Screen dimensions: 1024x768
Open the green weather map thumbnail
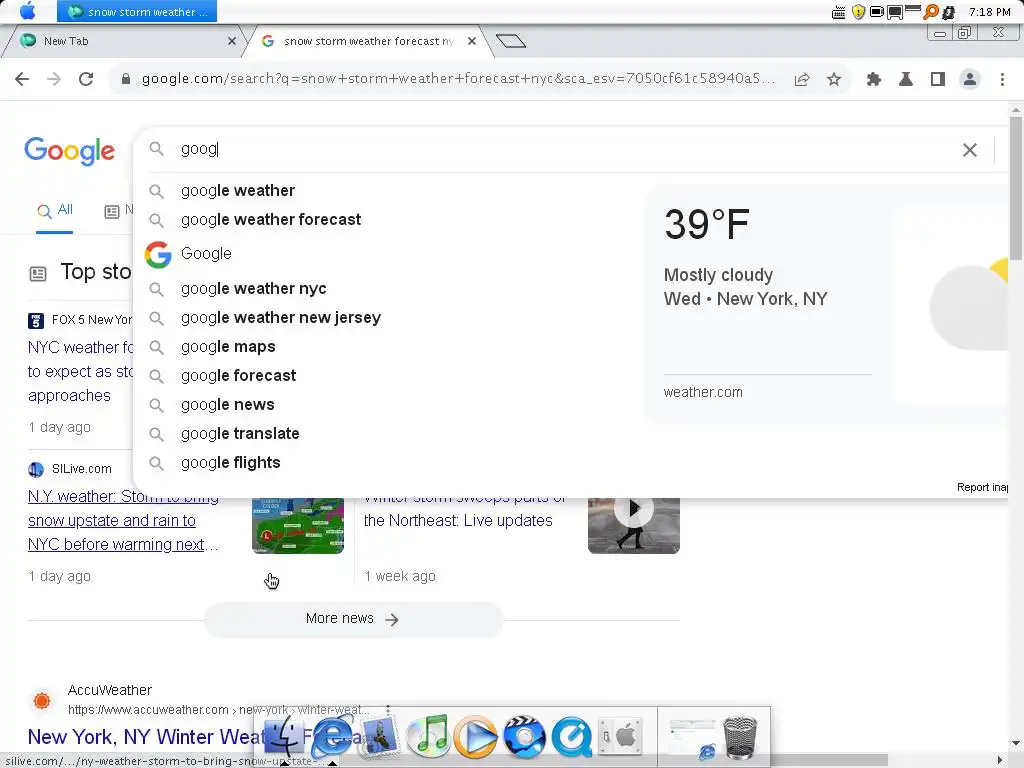pyautogui.click(x=298, y=525)
